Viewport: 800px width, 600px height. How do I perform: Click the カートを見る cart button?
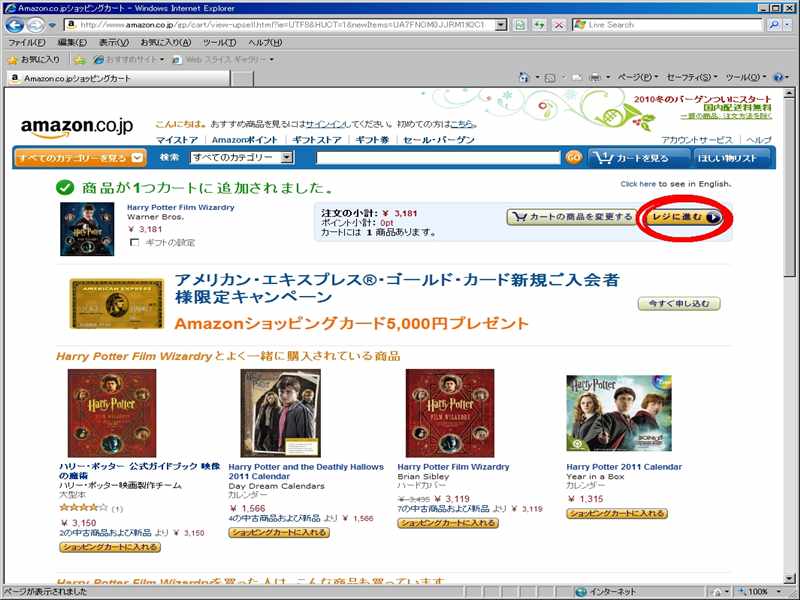click(639, 158)
